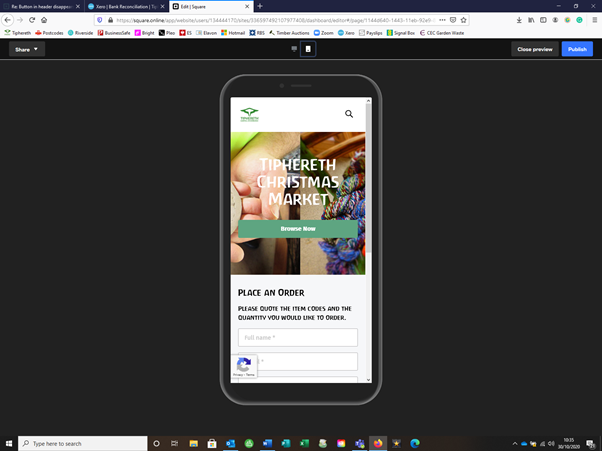Switch to desktop preview device icon
The width and height of the screenshot is (602, 451).
click(294, 48)
